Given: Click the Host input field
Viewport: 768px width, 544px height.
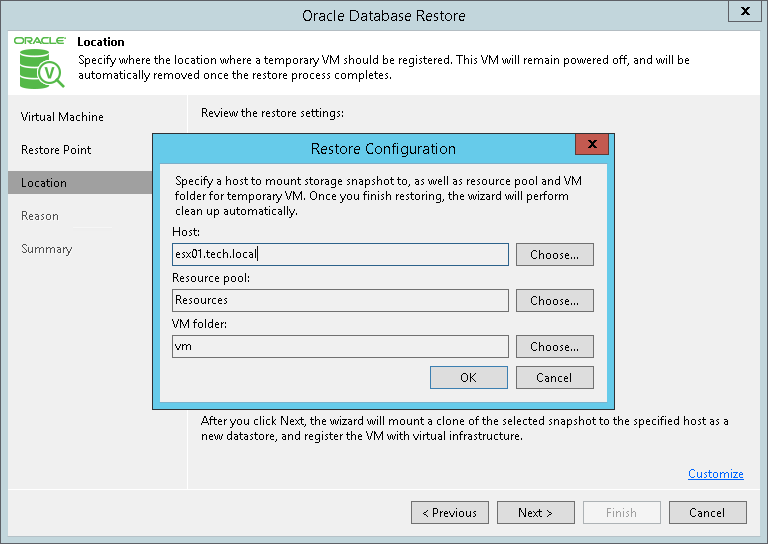Looking at the screenshot, I should coord(340,255).
